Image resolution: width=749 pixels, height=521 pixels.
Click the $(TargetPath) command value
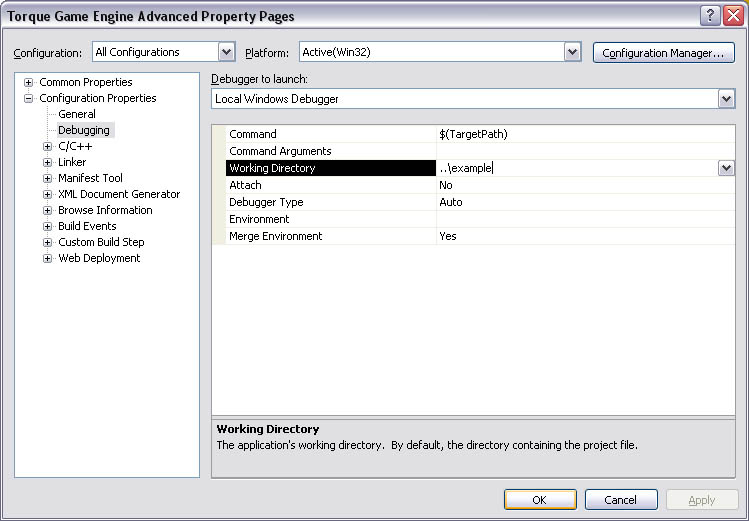click(473, 134)
